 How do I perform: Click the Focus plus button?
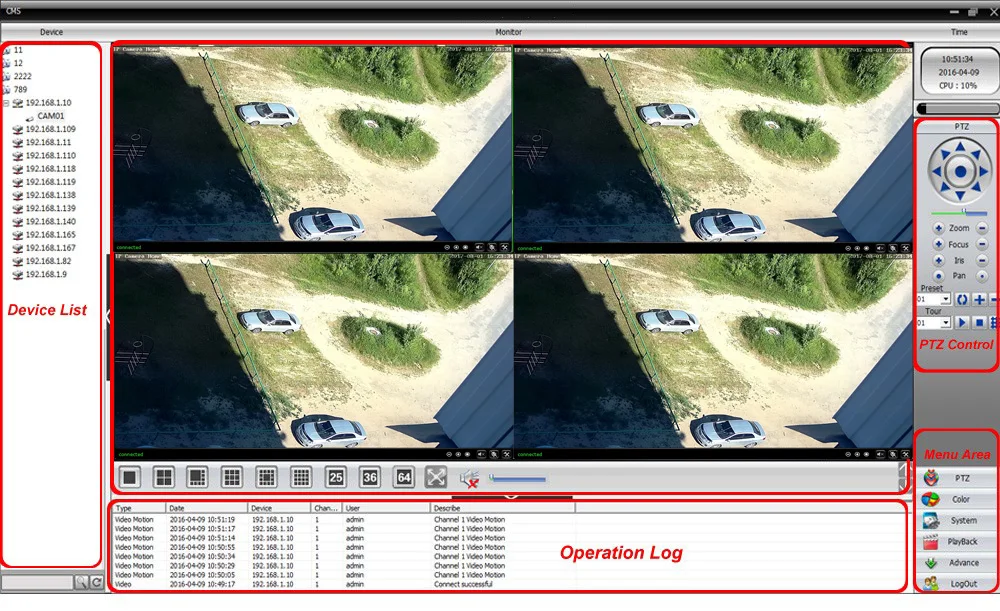coord(938,244)
